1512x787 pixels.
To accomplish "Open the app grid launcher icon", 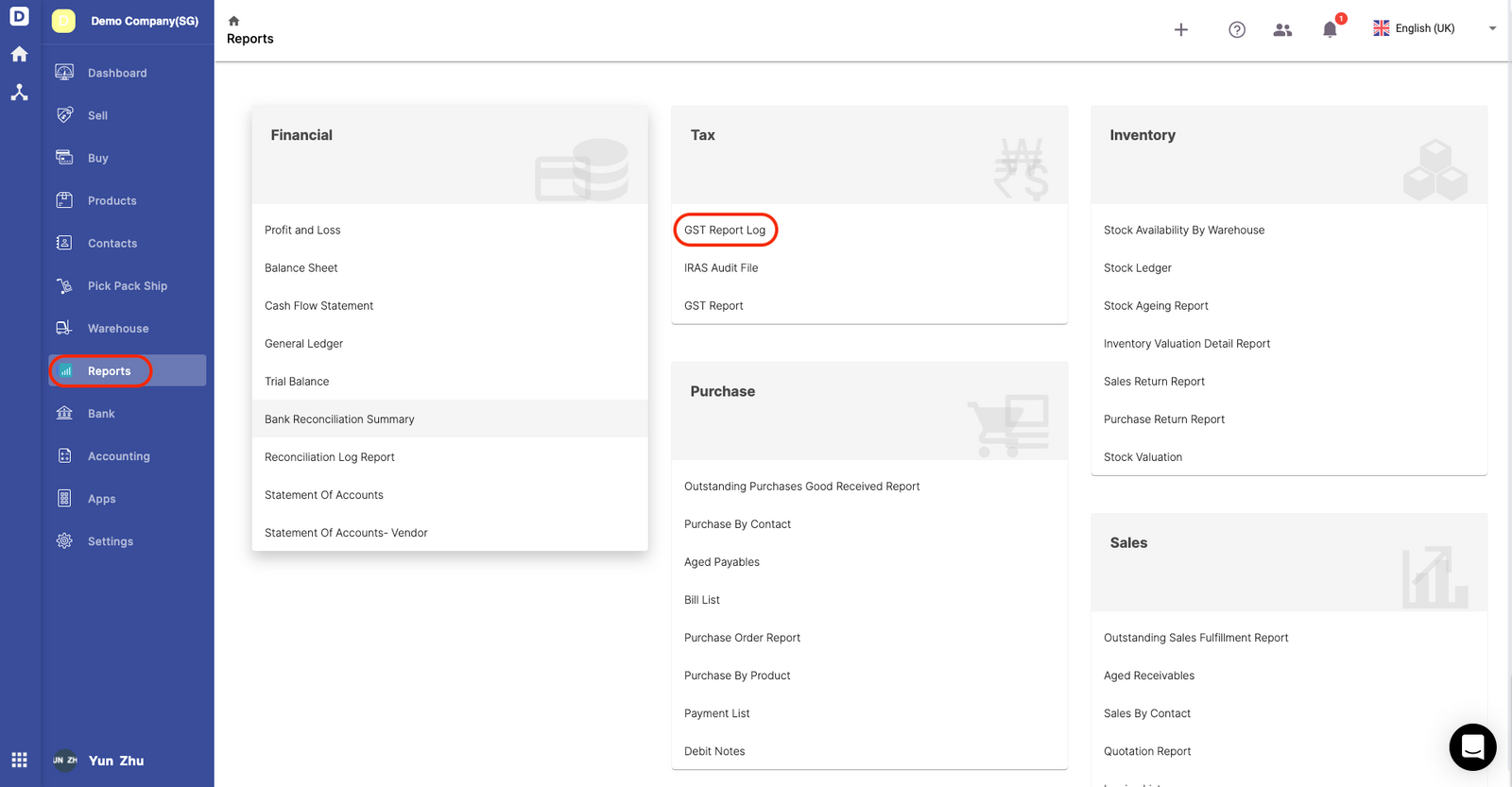I will click(x=19, y=760).
